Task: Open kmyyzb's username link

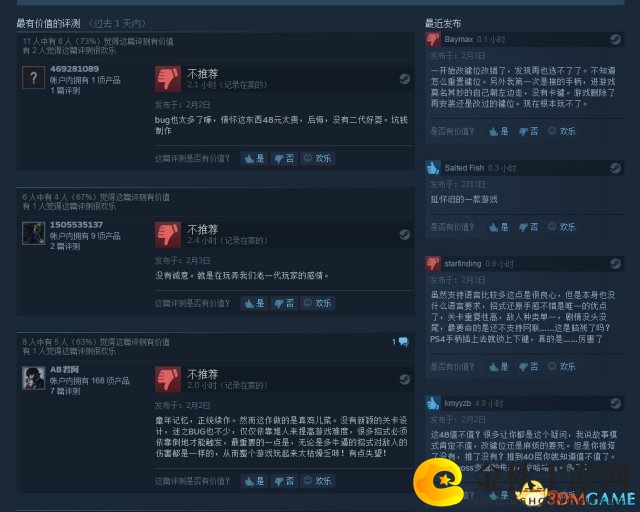Action: click(458, 403)
